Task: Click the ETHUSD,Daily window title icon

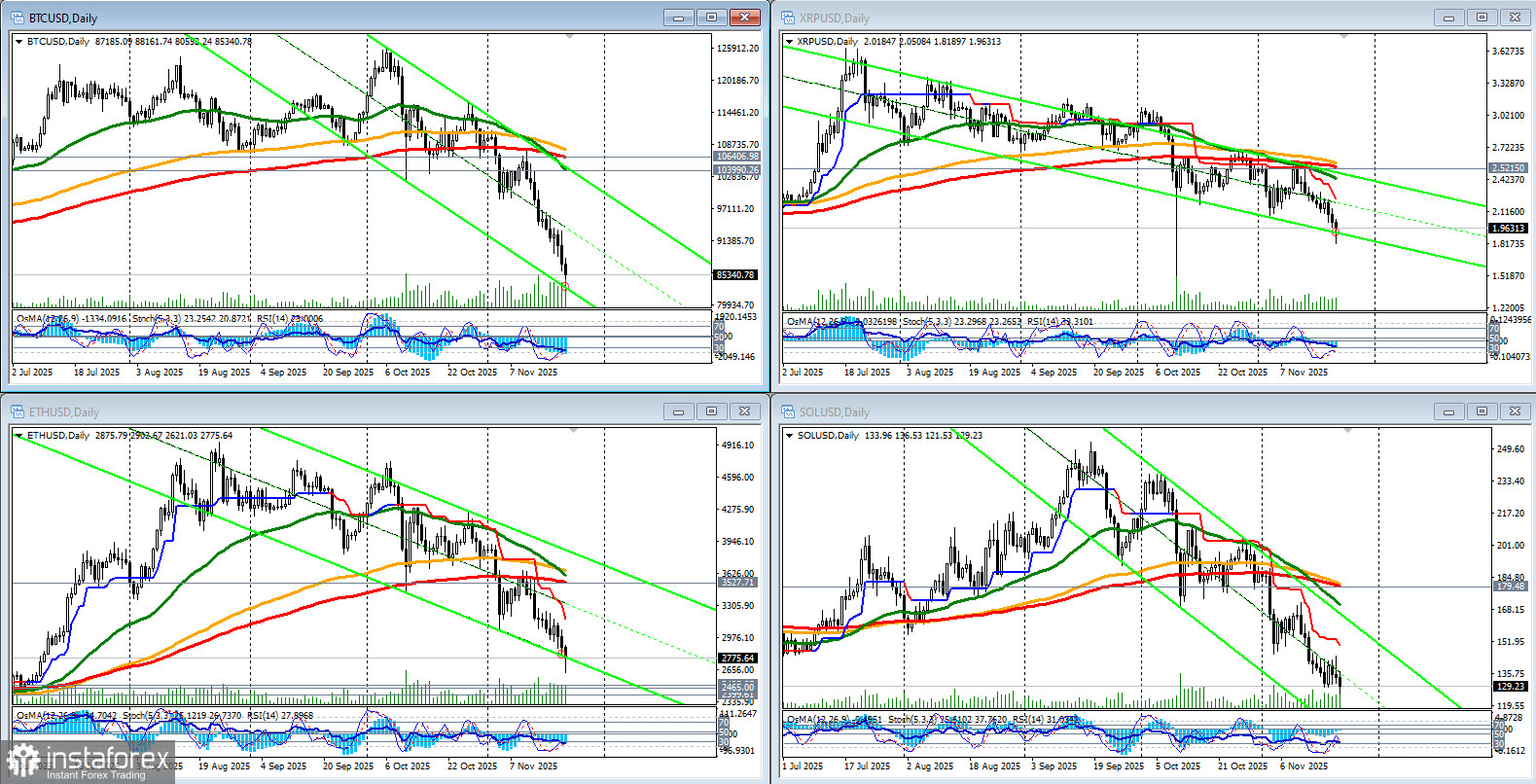Action: tap(18, 411)
